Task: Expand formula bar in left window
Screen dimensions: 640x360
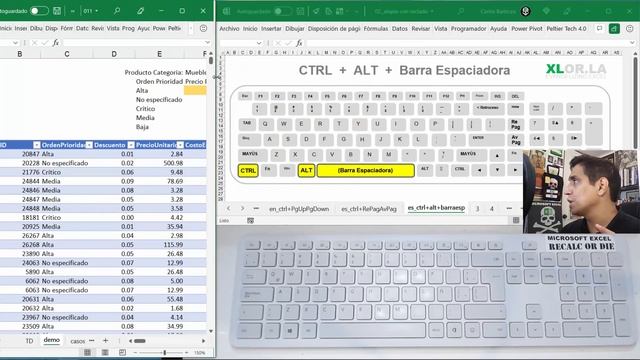Action: point(208,42)
